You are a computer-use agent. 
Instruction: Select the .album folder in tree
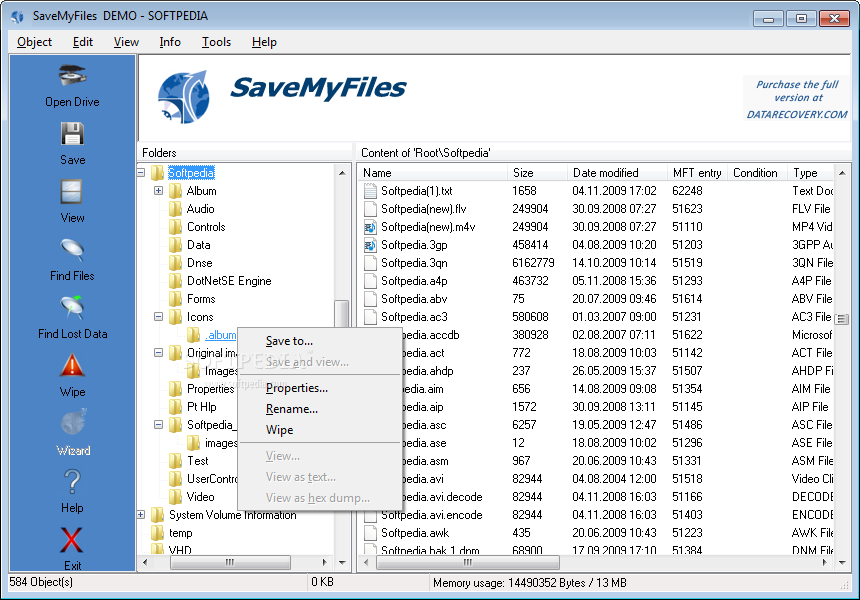[220, 335]
